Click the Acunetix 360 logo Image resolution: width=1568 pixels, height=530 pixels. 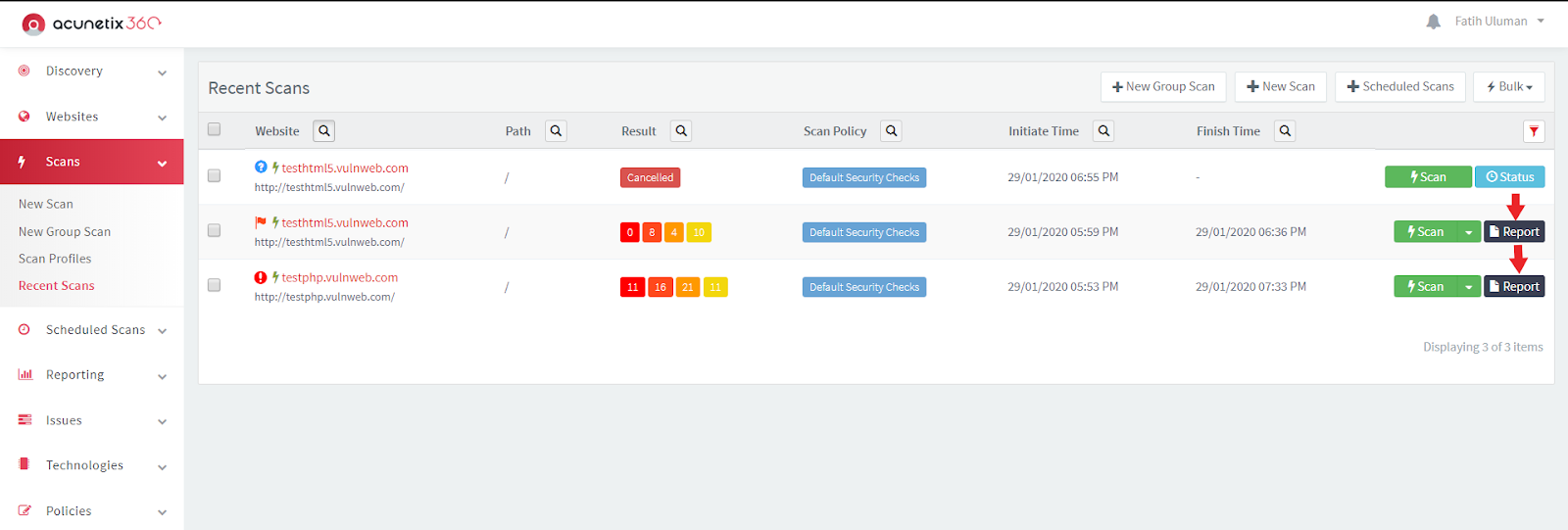(91, 23)
